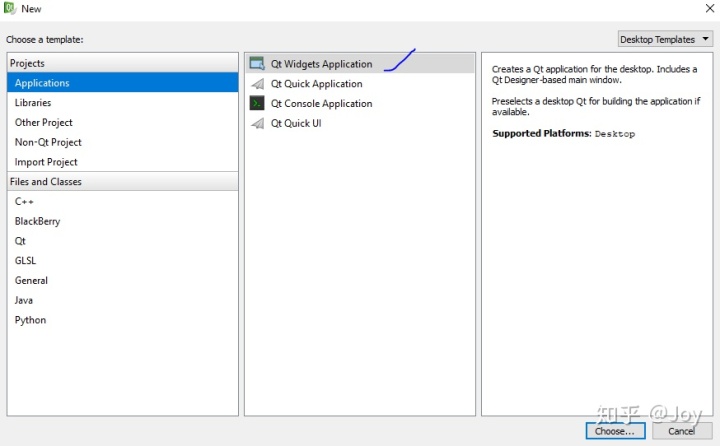
Task: Select Qt under Files and Classes
Action: (123, 241)
